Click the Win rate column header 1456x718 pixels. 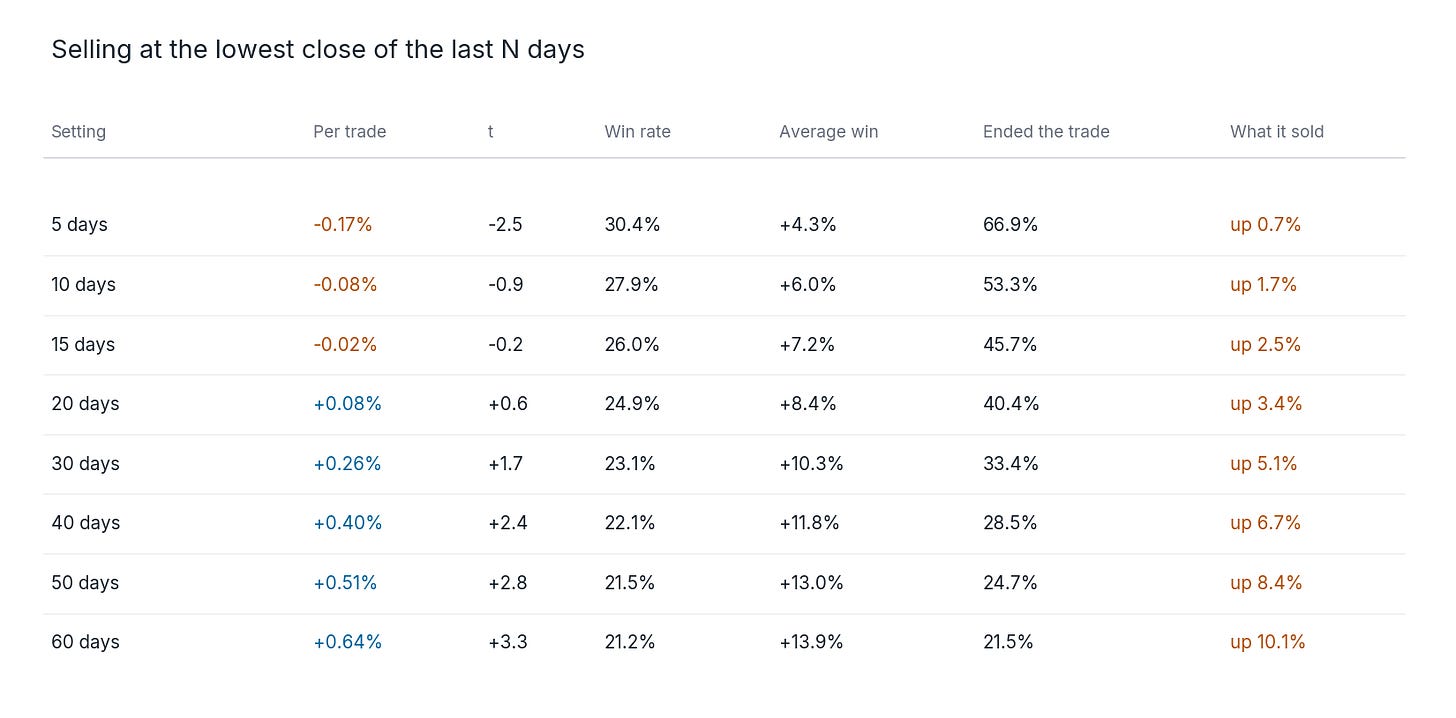pos(637,132)
